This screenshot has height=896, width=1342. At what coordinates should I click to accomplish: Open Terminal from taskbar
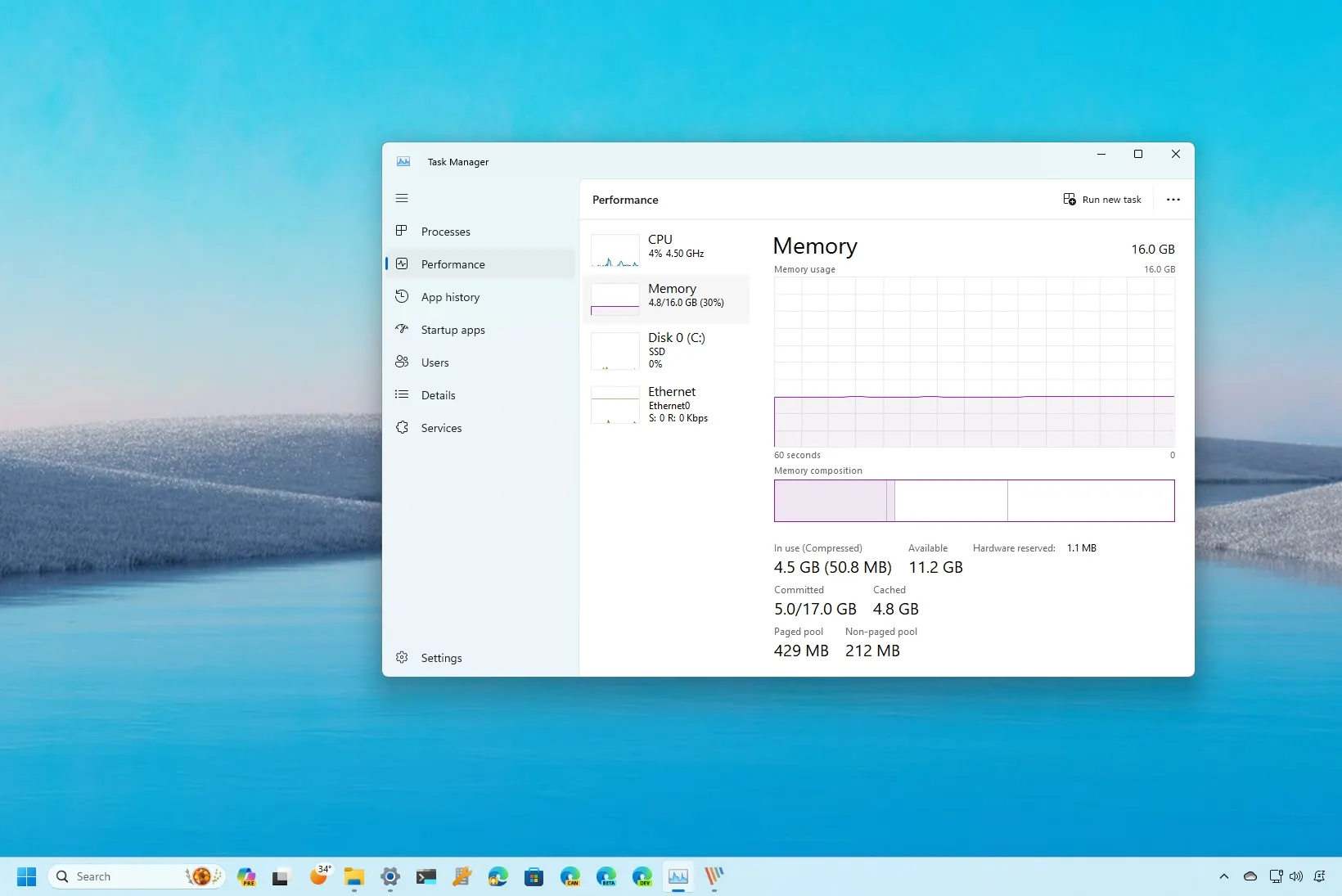pos(426,876)
